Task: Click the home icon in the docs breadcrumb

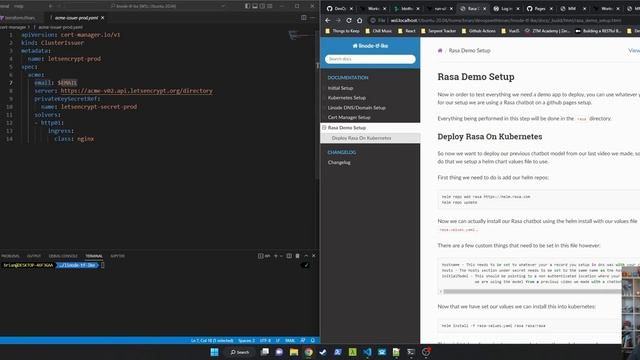Action: [x=440, y=51]
